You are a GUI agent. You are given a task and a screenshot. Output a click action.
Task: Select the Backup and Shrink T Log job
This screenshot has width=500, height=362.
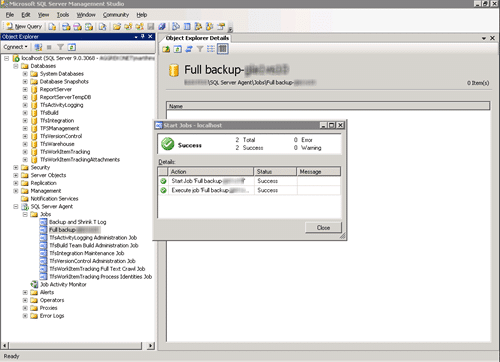pyautogui.click(x=78, y=222)
